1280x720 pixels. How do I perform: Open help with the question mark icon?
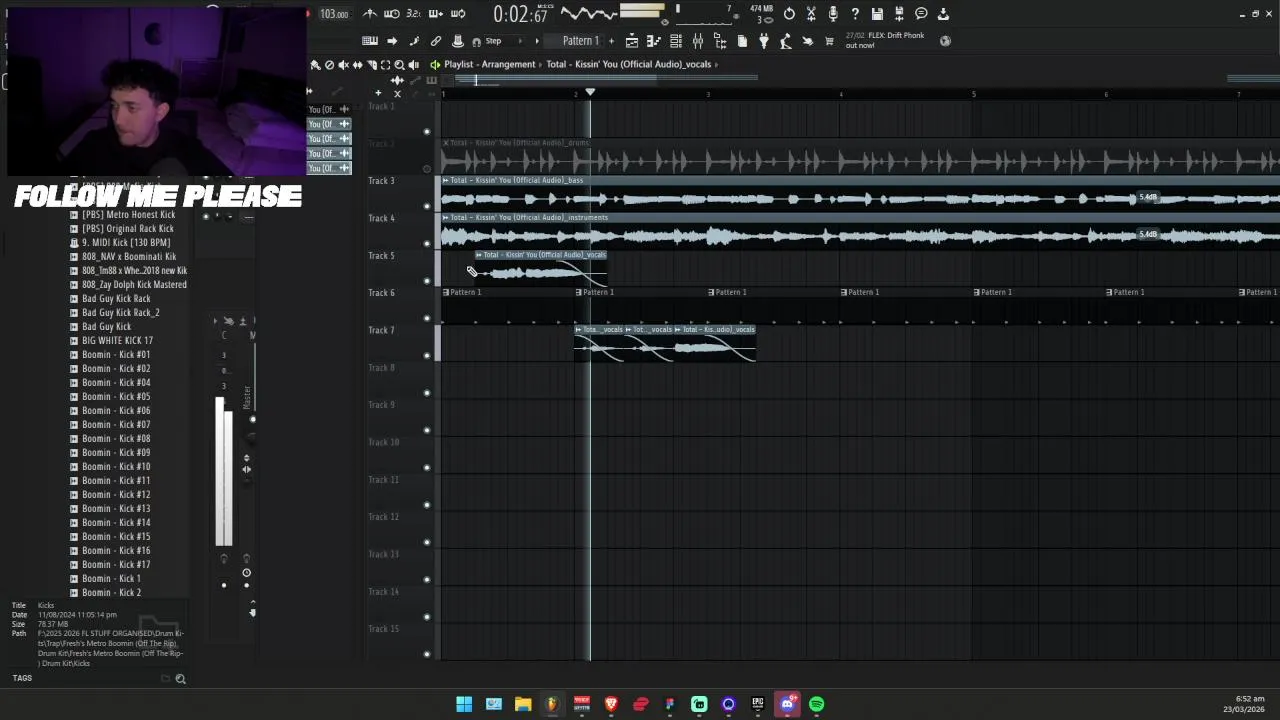855,14
